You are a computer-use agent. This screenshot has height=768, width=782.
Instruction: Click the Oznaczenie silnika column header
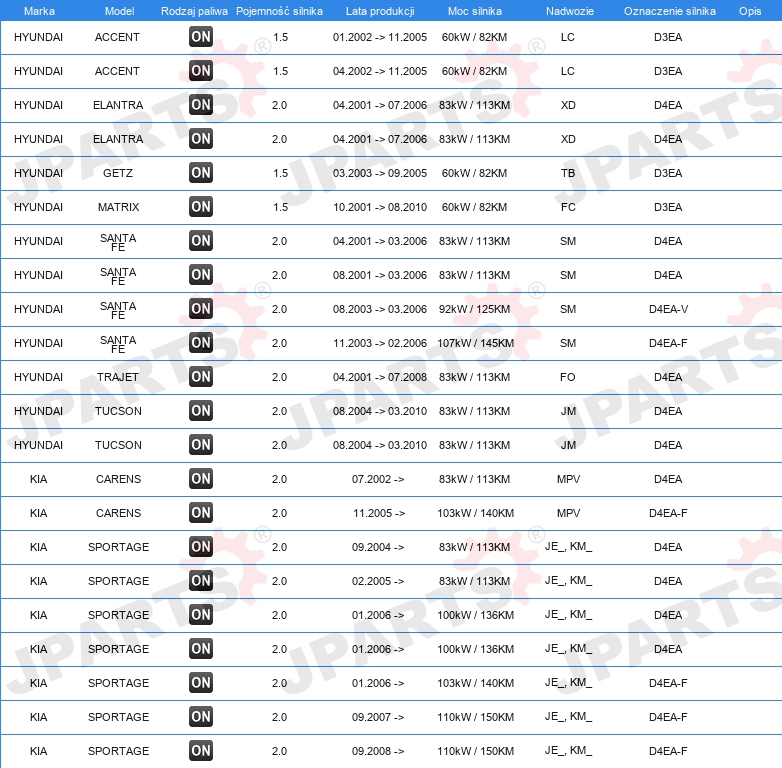coord(669,11)
